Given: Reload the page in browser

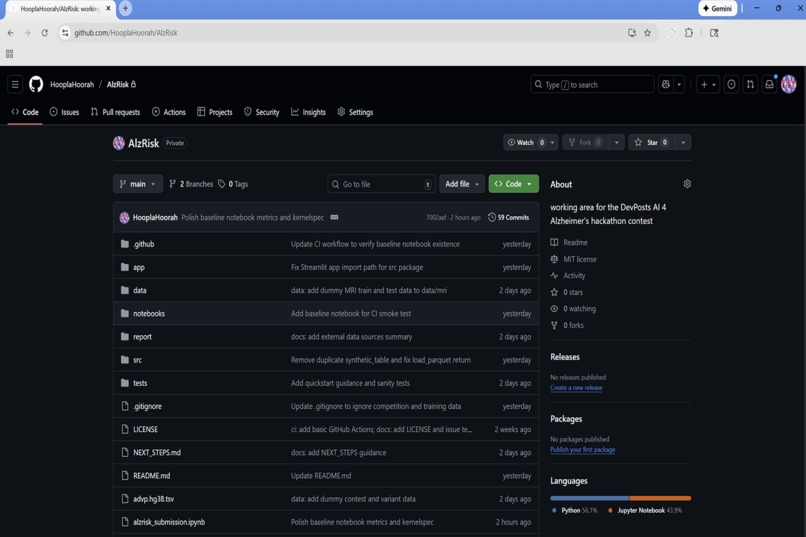Looking at the screenshot, I should [x=45, y=33].
